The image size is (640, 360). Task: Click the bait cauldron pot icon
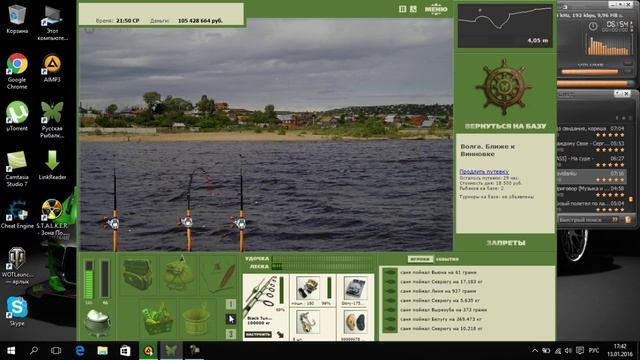[x=97, y=322]
